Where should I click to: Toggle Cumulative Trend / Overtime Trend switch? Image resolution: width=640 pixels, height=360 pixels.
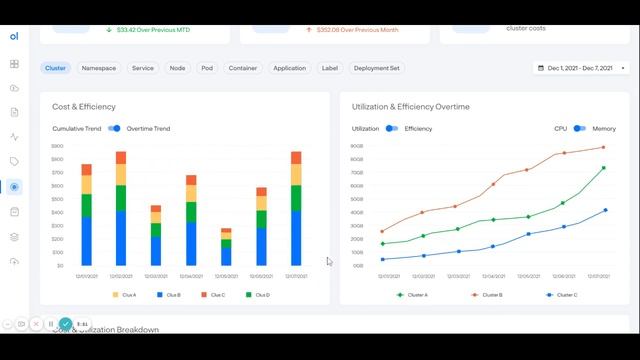click(x=114, y=129)
